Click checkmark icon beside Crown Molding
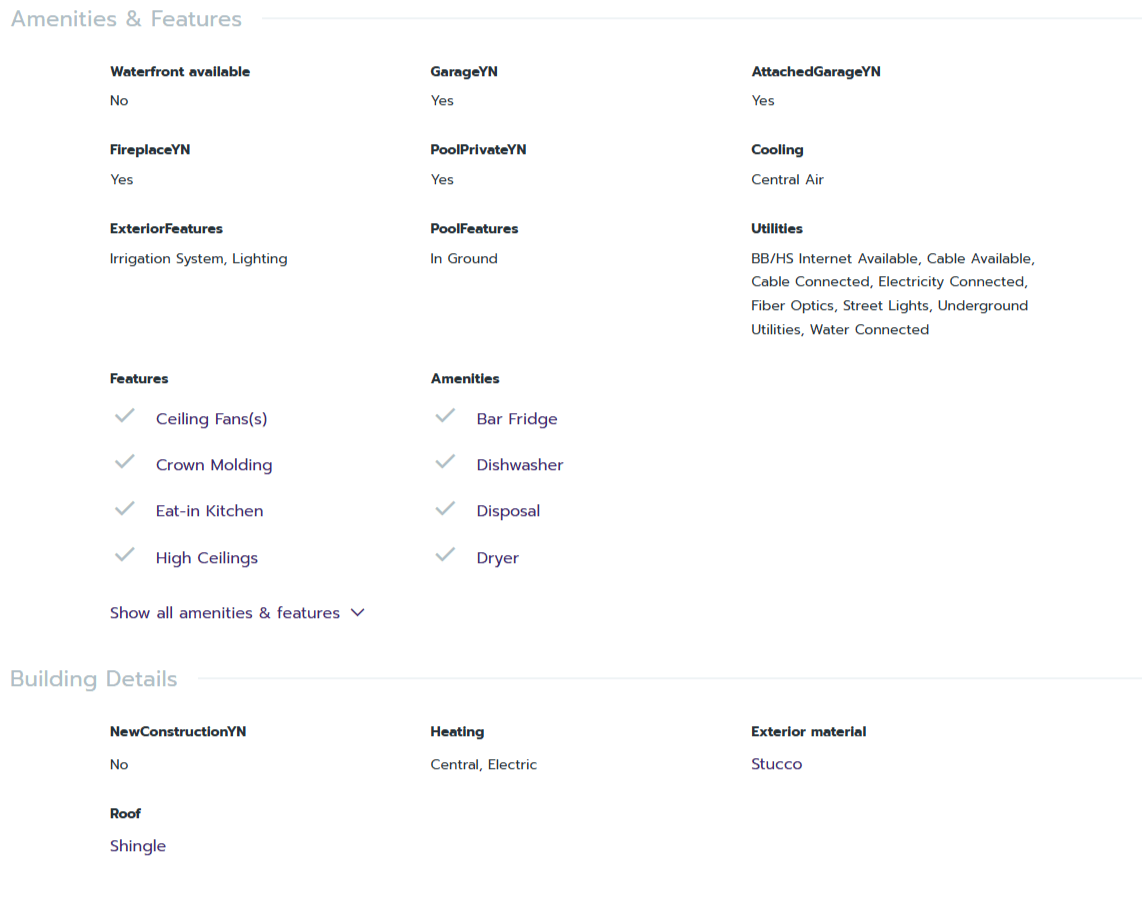Screen dimensions: 1145x911 125,462
